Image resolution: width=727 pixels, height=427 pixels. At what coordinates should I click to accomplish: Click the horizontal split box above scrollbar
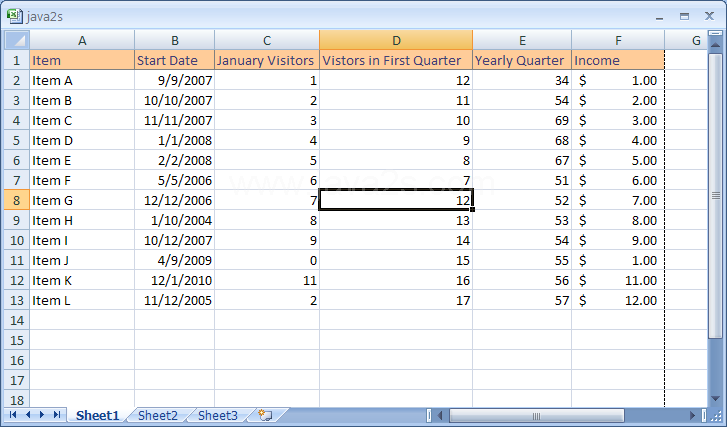tap(715, 34)
